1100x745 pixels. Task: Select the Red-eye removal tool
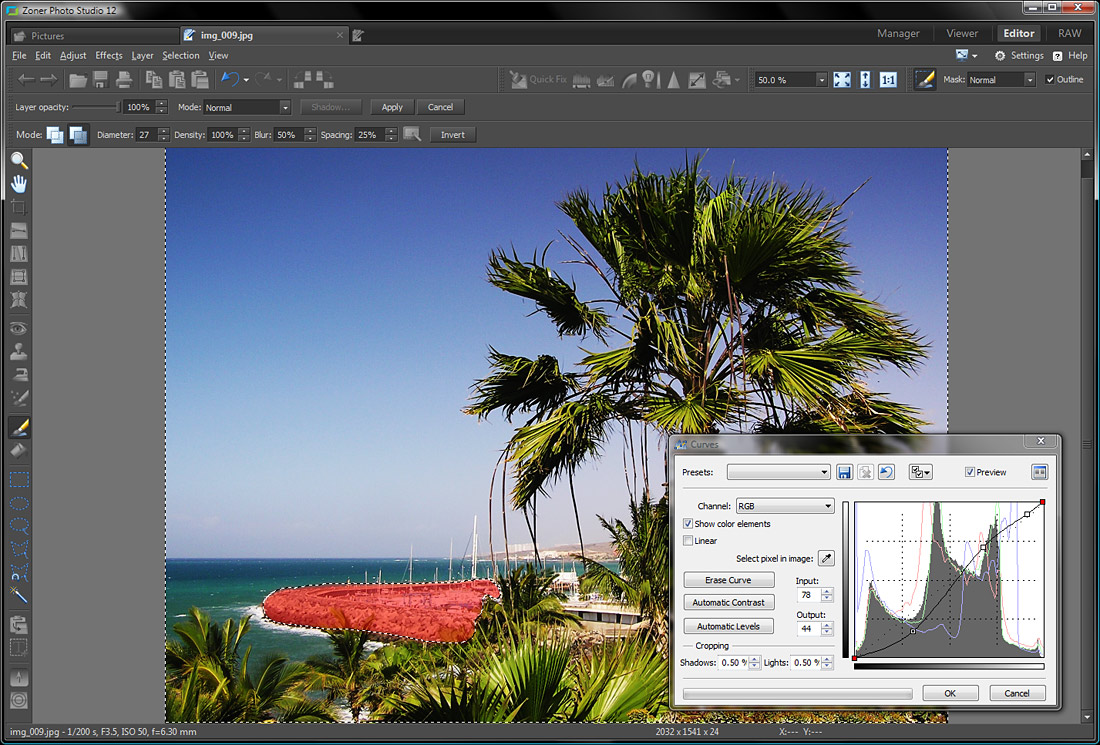tap(18, 327)
